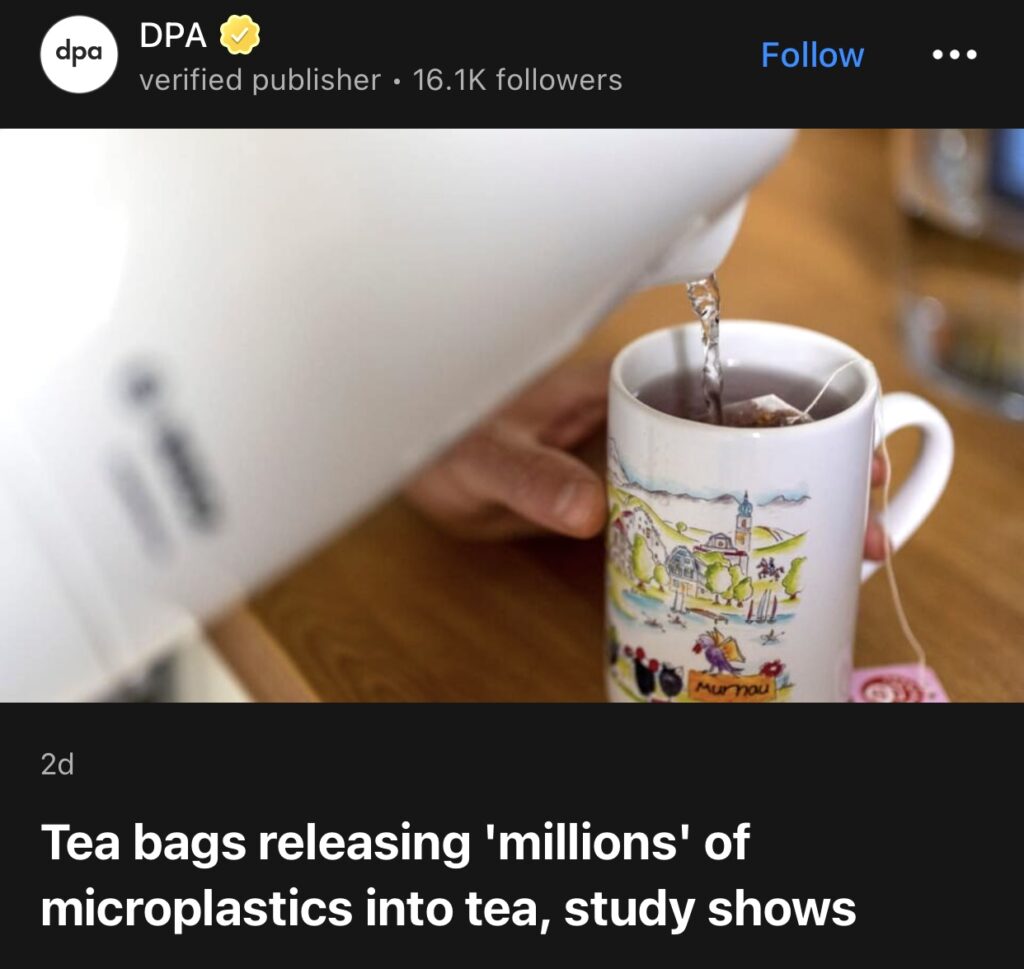This screenshot has height=969, width=1024.
Task: Open the DPA publisher name link
Action: coord(173,35)
